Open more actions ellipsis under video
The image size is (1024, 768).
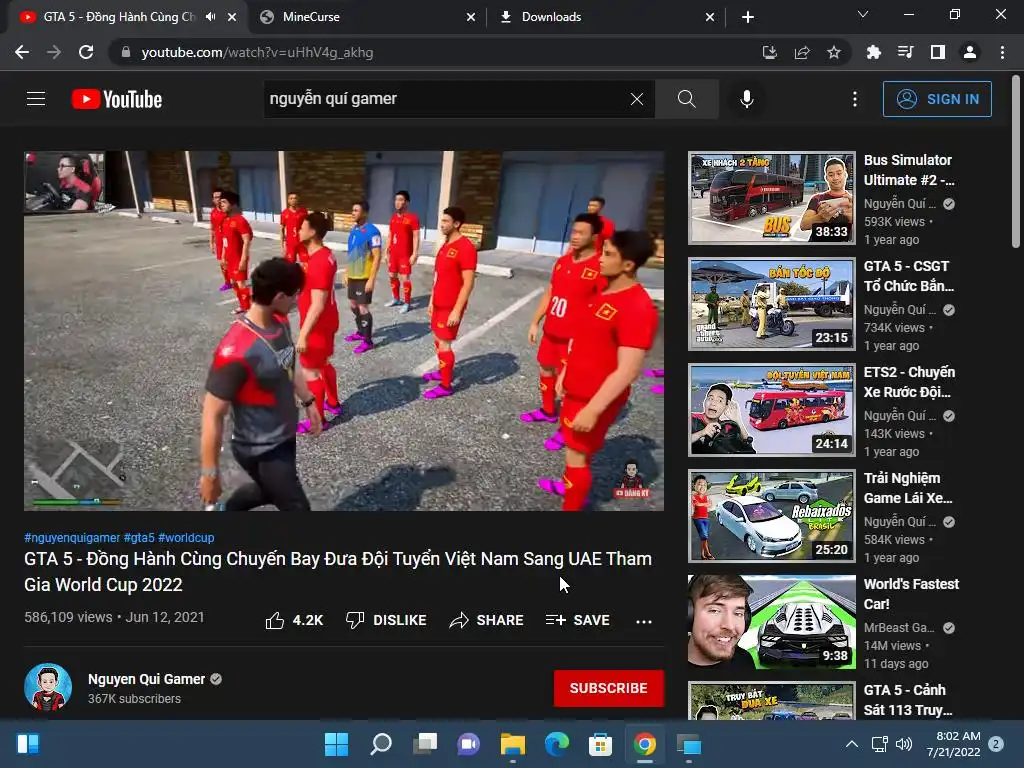[x=644, y=621]
